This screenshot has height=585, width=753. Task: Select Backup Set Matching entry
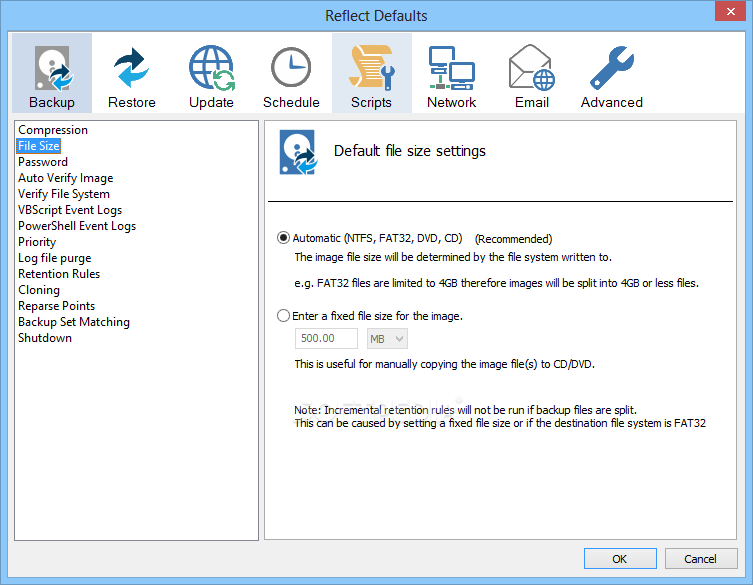[74, 322]
